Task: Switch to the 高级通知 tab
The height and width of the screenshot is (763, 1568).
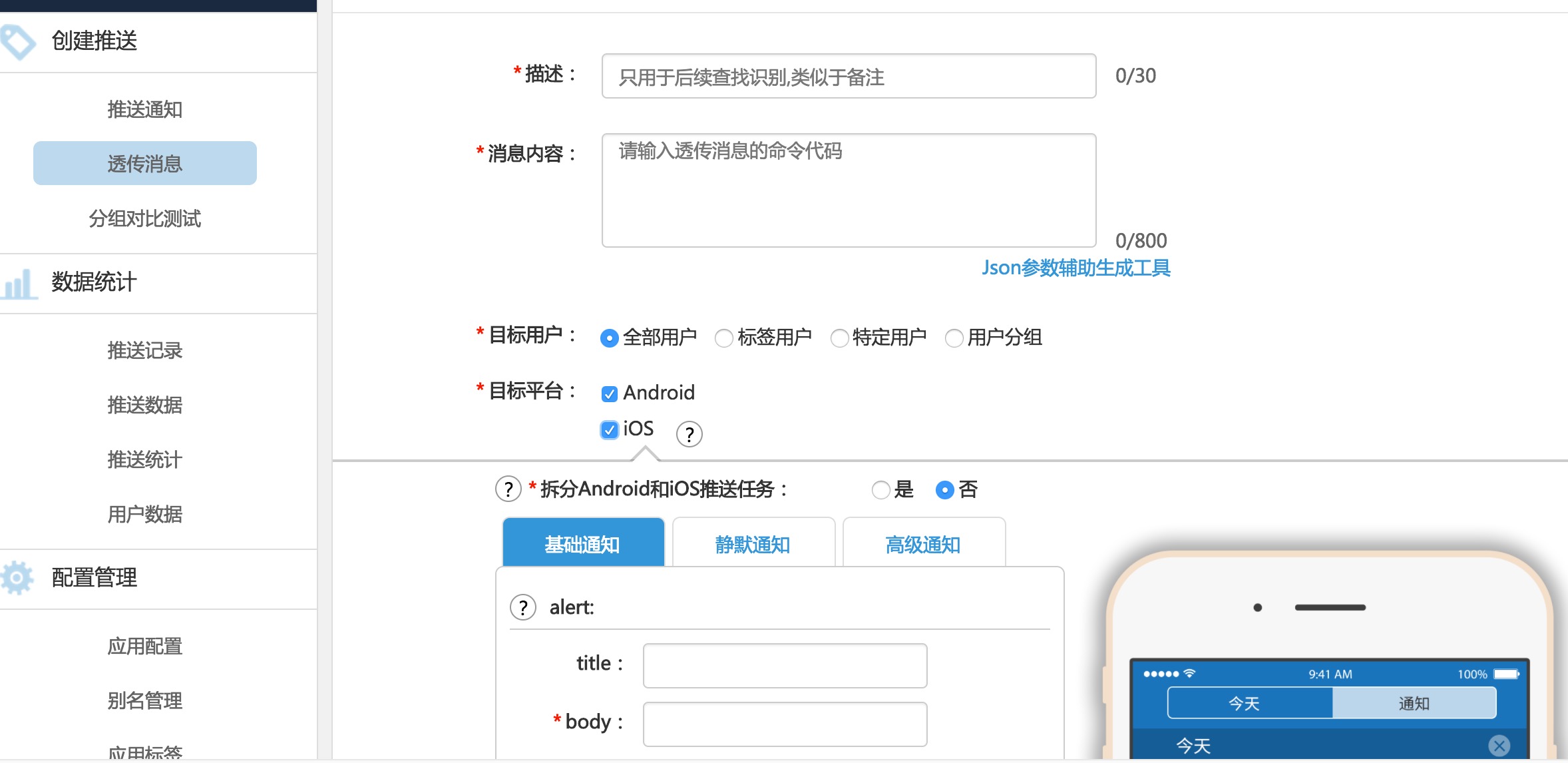Action: point(923,545)
